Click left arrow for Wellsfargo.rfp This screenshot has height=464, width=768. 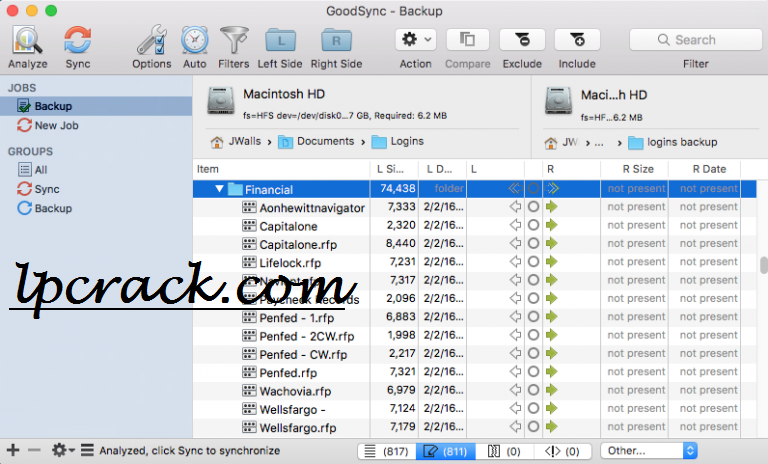click(515, 427)
